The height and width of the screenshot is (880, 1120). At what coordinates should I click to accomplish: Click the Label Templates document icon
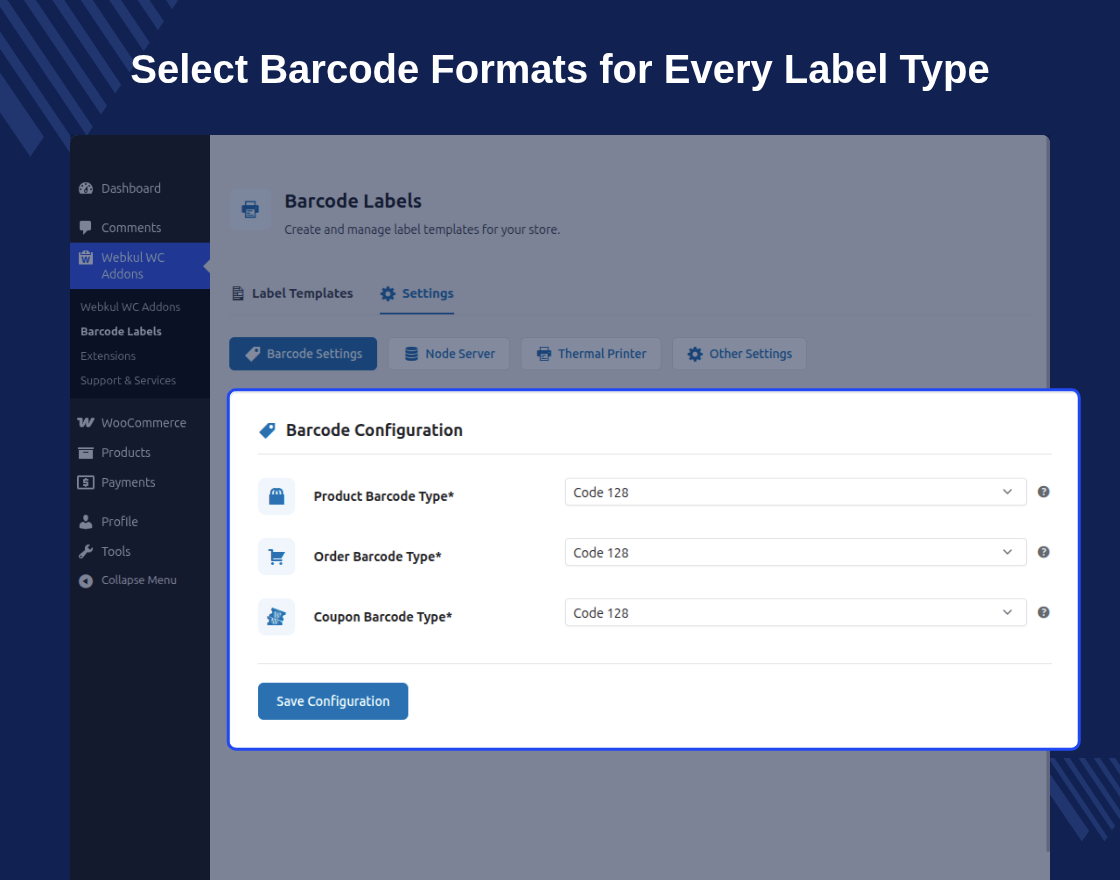coord(238,294)
